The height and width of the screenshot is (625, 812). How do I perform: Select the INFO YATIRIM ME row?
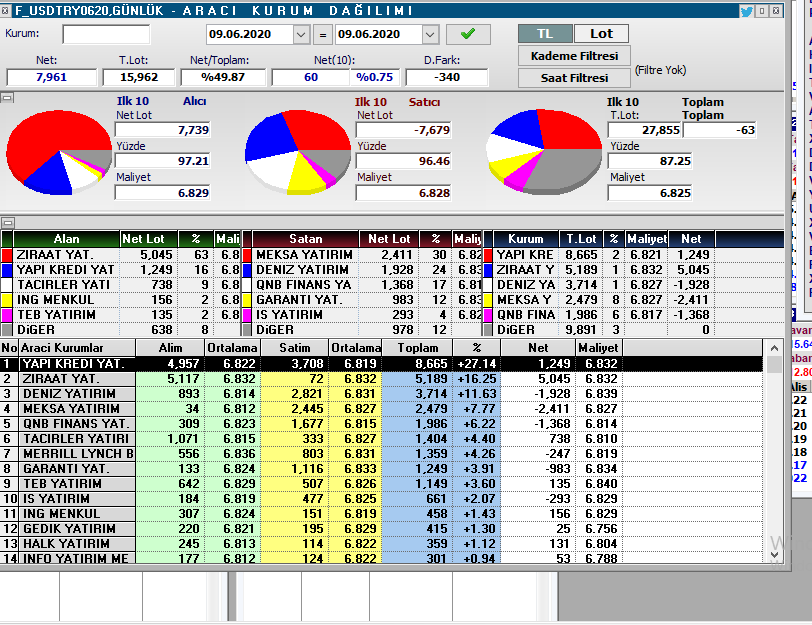click(382, 558)
